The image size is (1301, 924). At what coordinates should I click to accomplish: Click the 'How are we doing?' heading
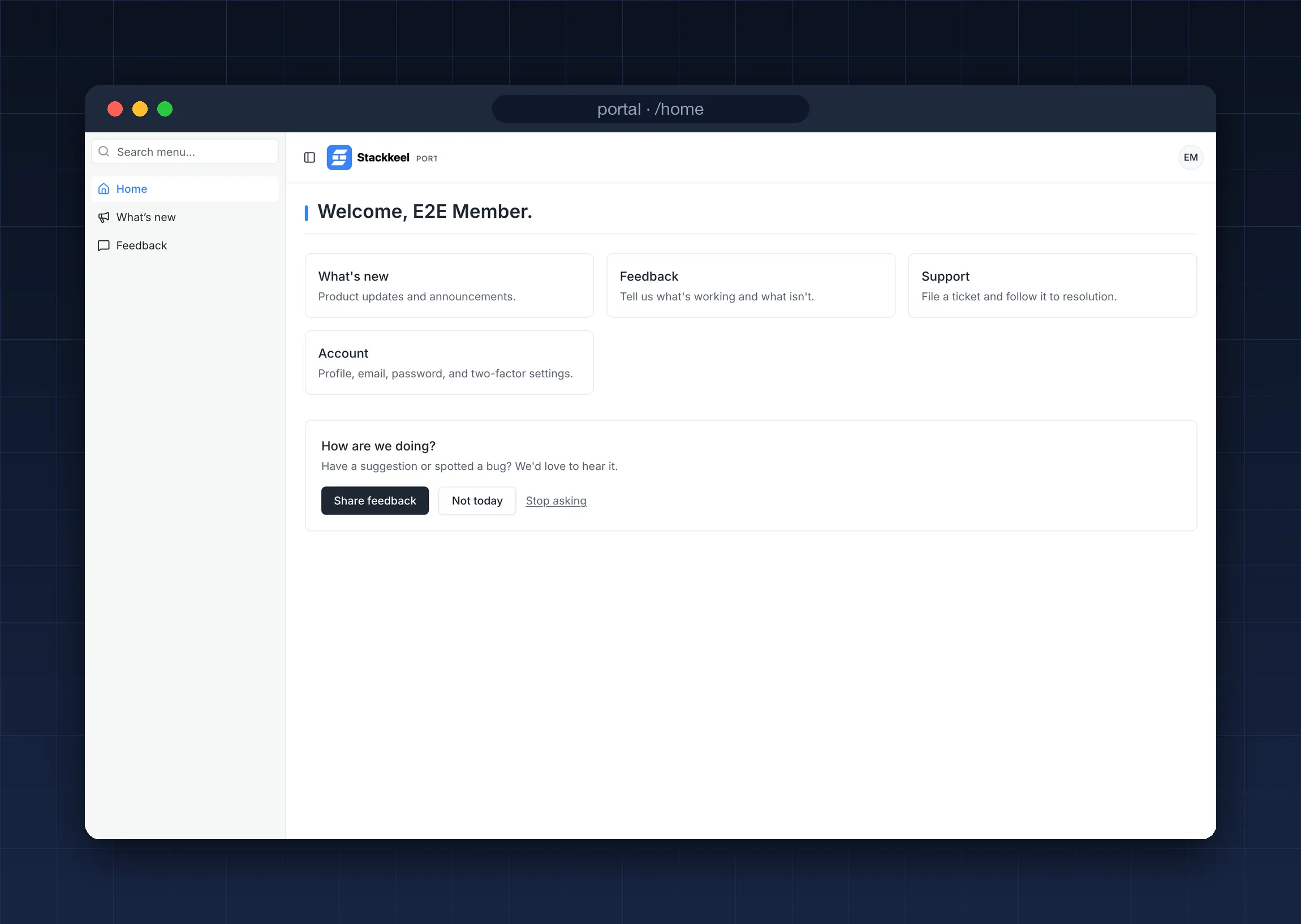[378, 446]
